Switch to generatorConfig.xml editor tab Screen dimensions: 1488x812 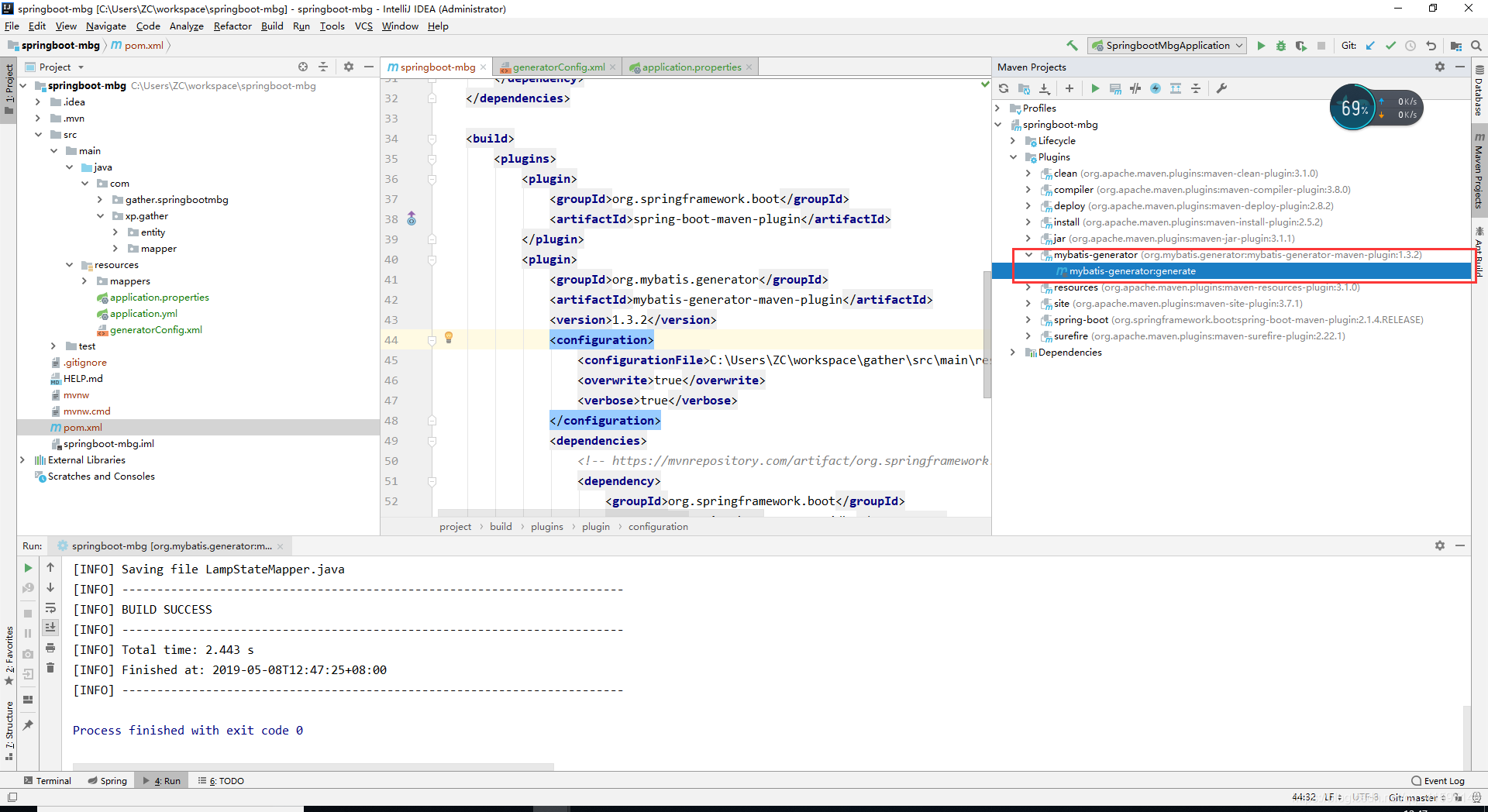[558, 67]
